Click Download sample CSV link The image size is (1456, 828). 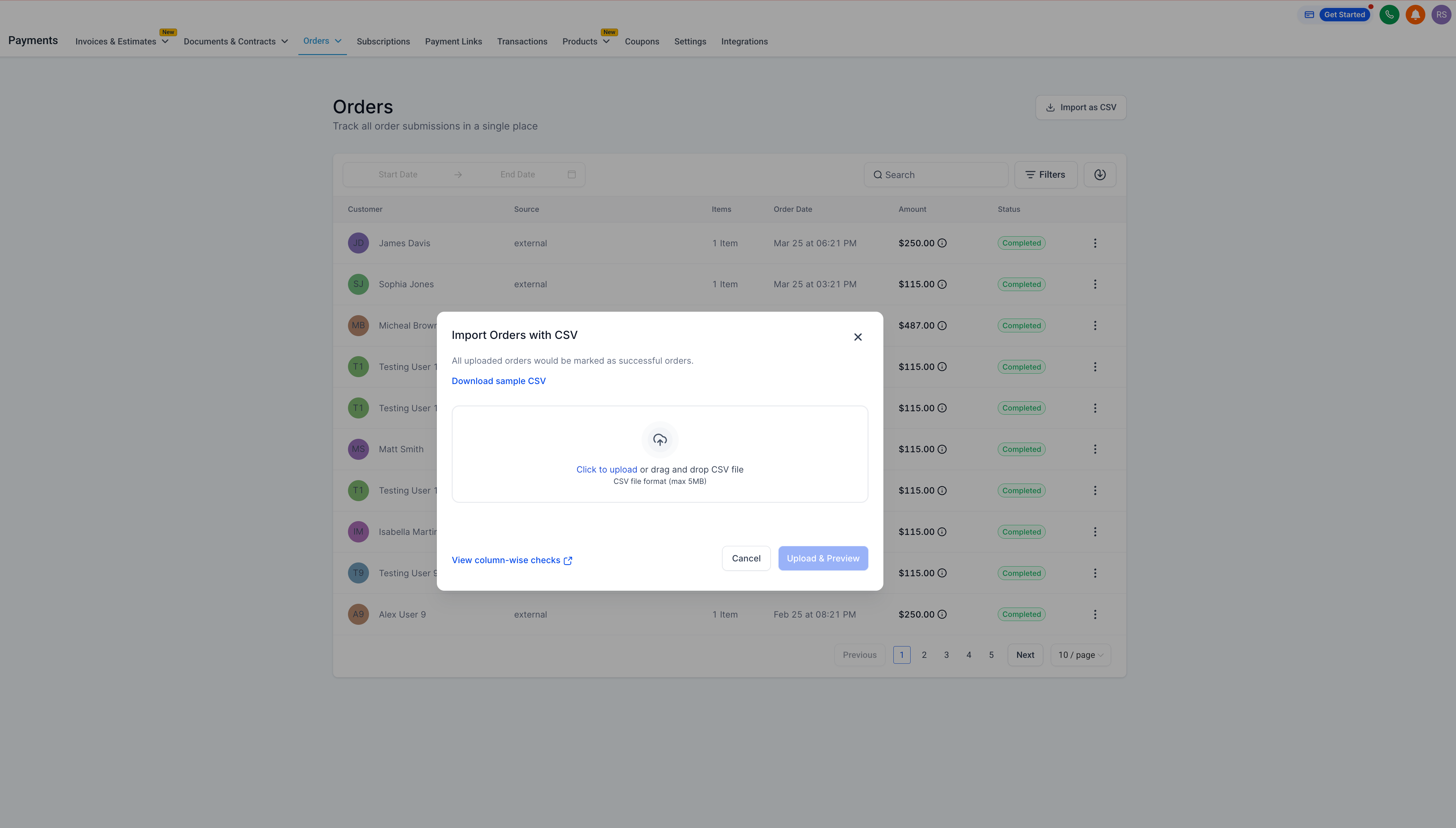(498, 381)
